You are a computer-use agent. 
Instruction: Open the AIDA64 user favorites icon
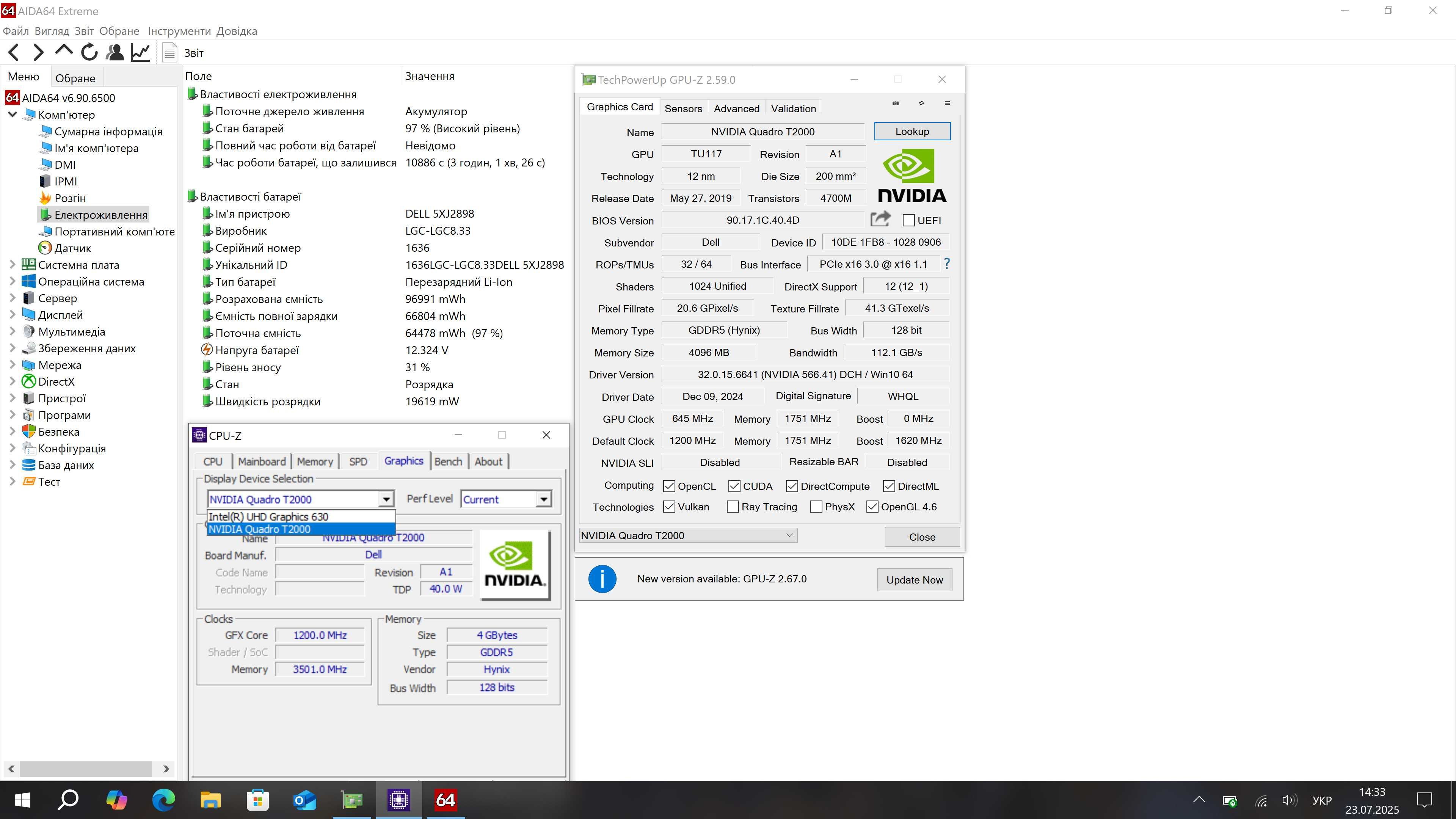(115, 53)
